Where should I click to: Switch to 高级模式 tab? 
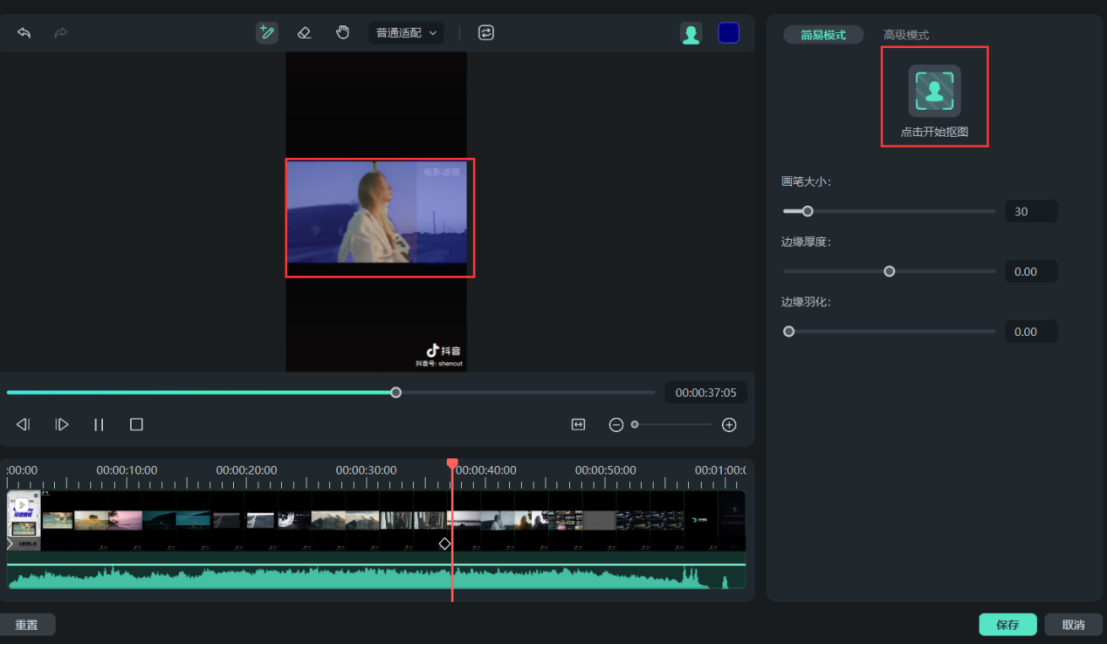click(906, 35)
